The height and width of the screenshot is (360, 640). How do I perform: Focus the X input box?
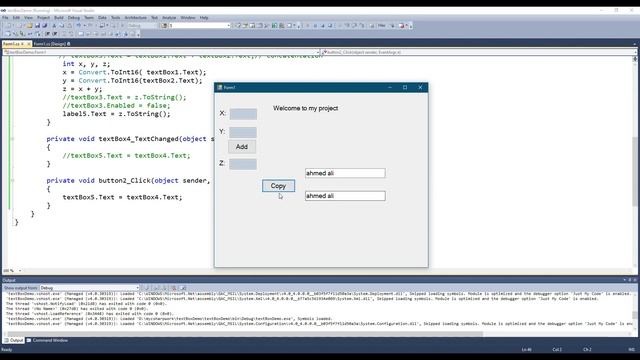point(243,114)
